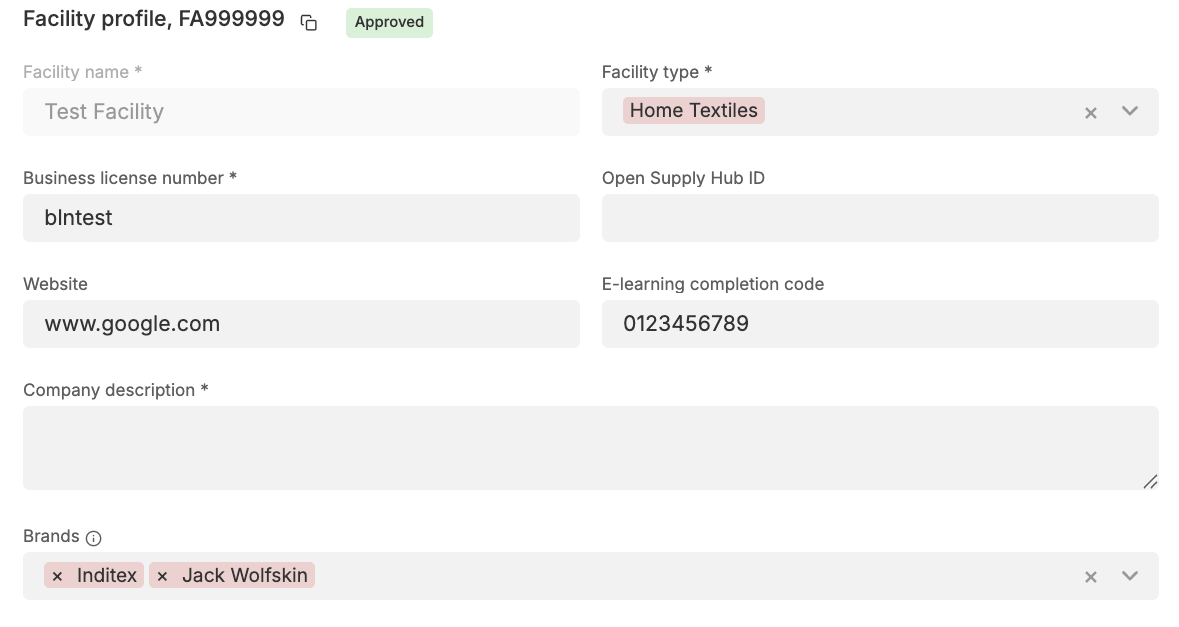Click the Approved status badge
The width and height of the screenshot is (1179, 627).
tap(389, 22)
